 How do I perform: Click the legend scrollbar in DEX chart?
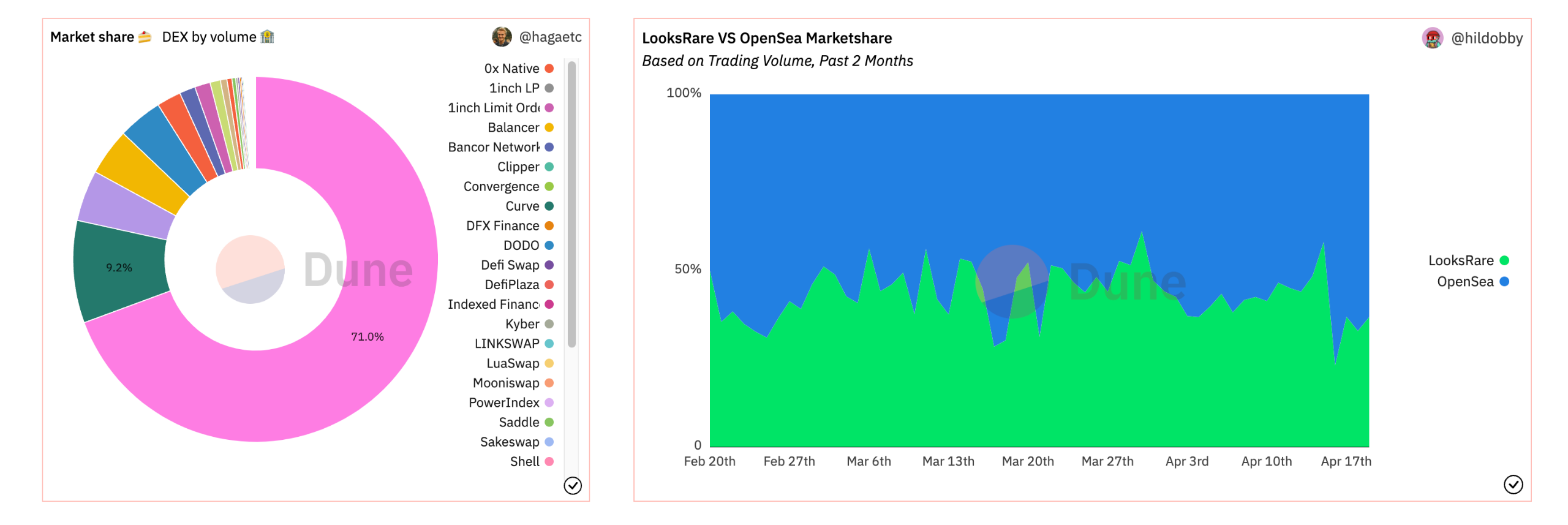(571, 204)
